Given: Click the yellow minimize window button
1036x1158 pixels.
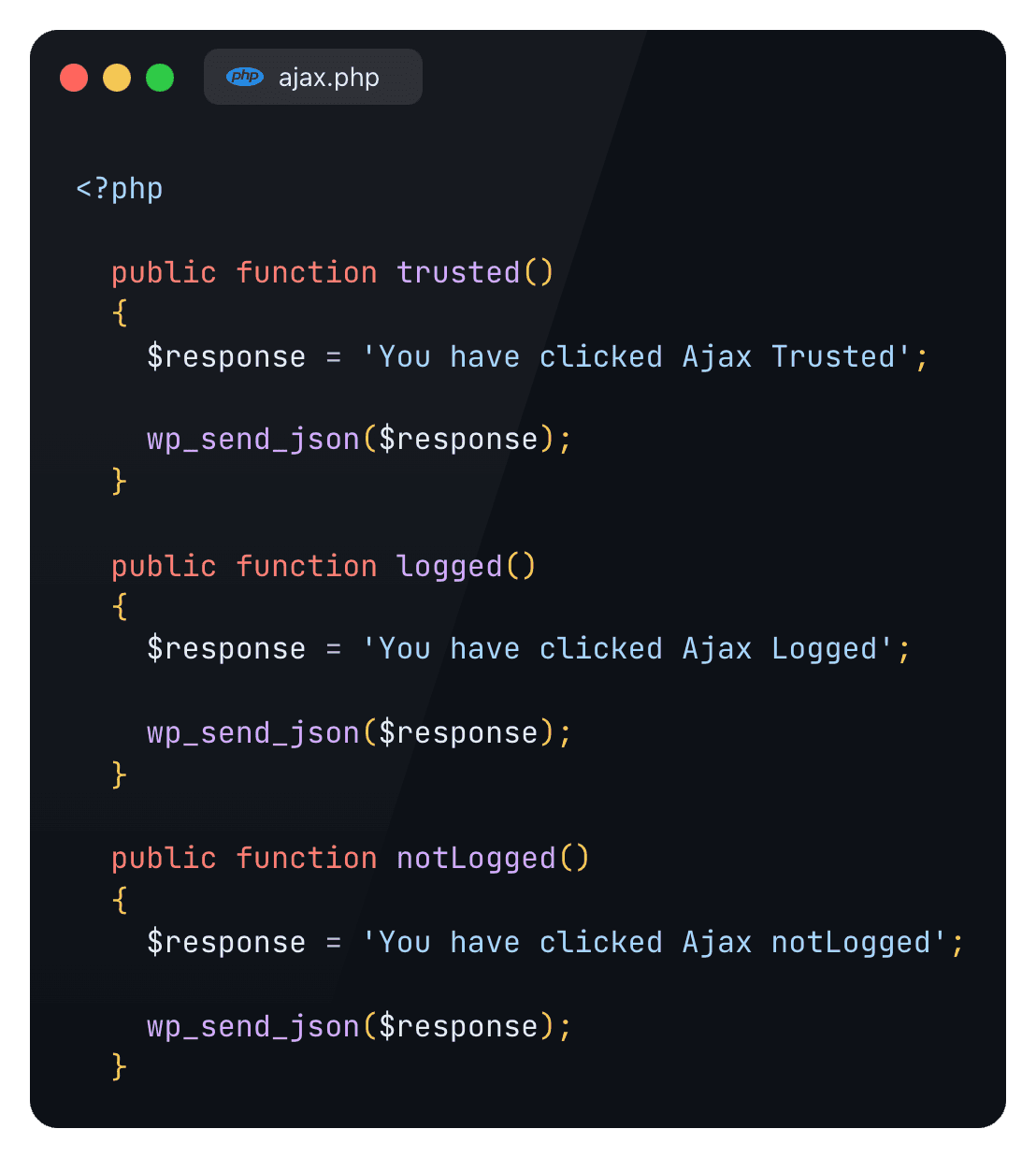Looking at the screenshot, I should 117,78.
